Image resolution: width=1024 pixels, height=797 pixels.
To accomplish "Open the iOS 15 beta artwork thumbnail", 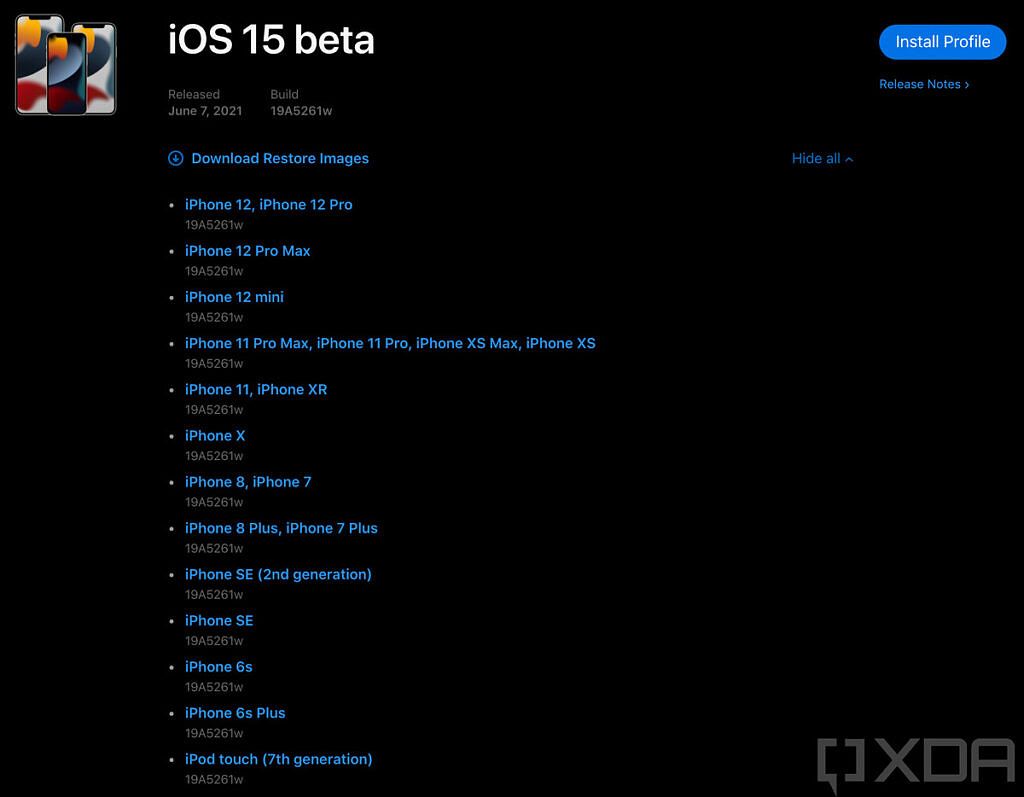I will coord(64,63).
